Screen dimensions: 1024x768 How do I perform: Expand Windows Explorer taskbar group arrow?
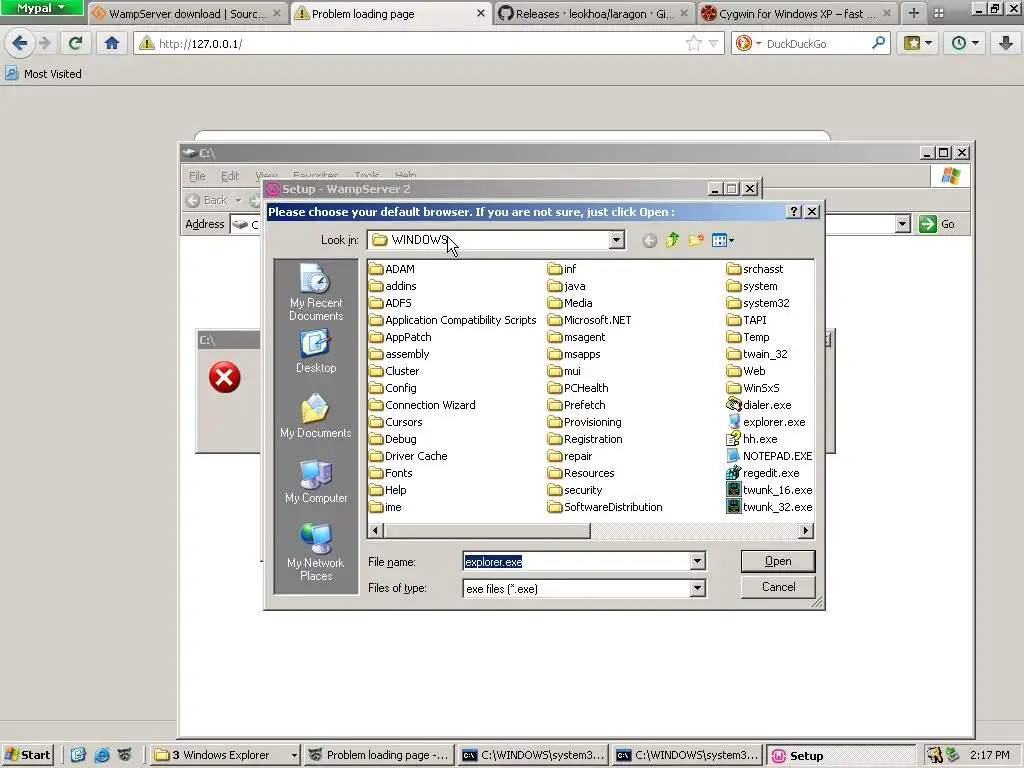[x=294, y=755]
